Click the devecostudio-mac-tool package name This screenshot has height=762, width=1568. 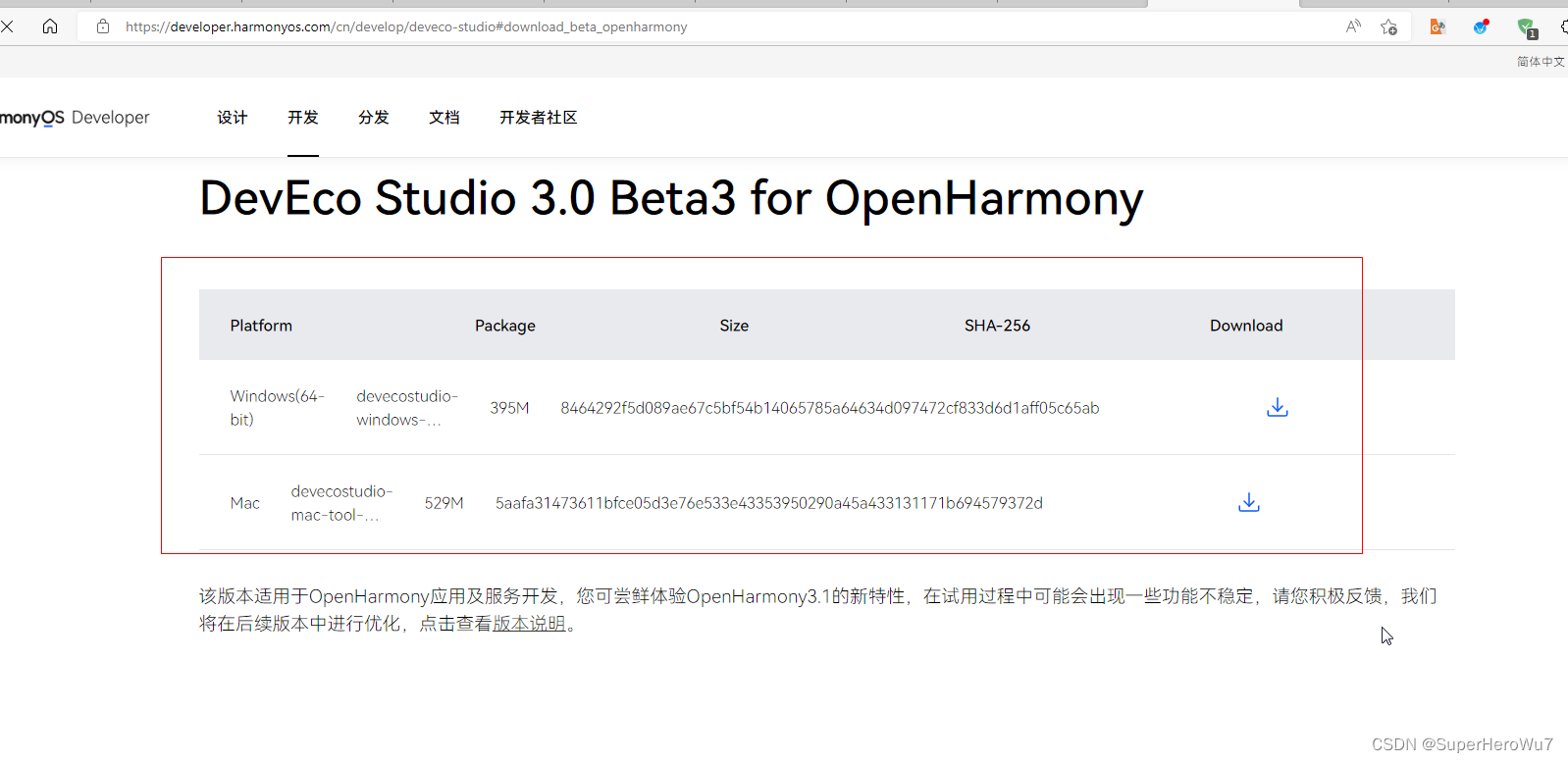(x=341, y=502)
